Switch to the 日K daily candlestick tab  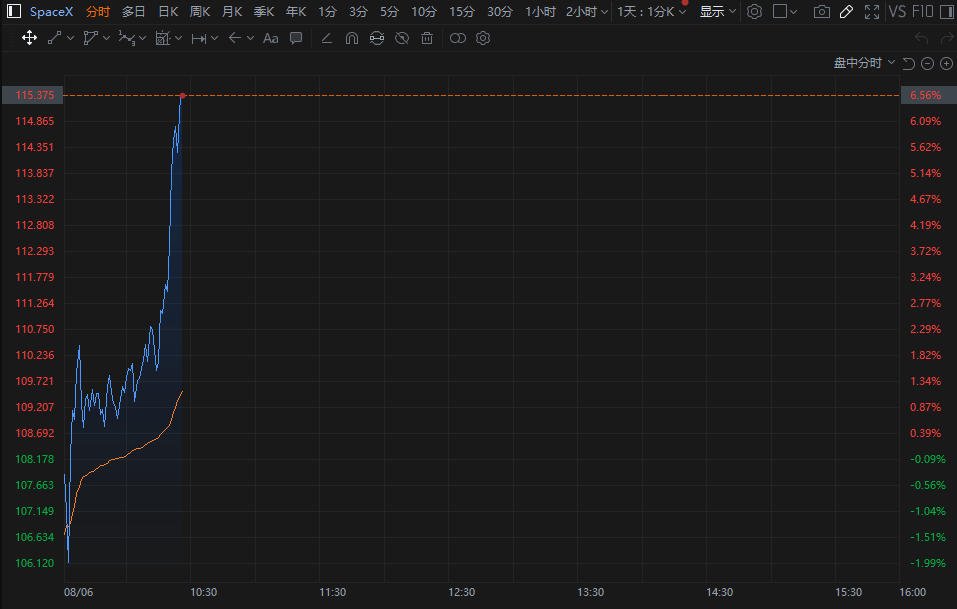(x=168, y=12)
